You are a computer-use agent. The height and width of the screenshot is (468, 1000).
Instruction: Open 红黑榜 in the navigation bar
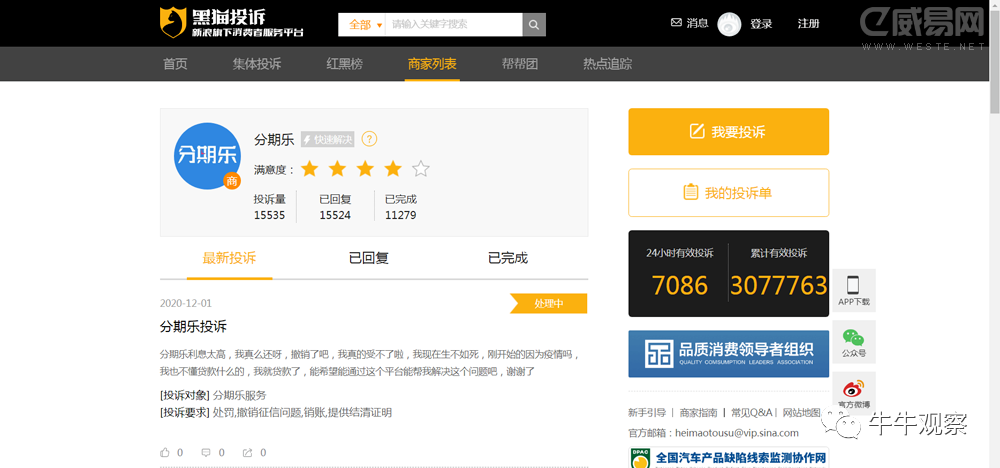click(x=344, y=64)
